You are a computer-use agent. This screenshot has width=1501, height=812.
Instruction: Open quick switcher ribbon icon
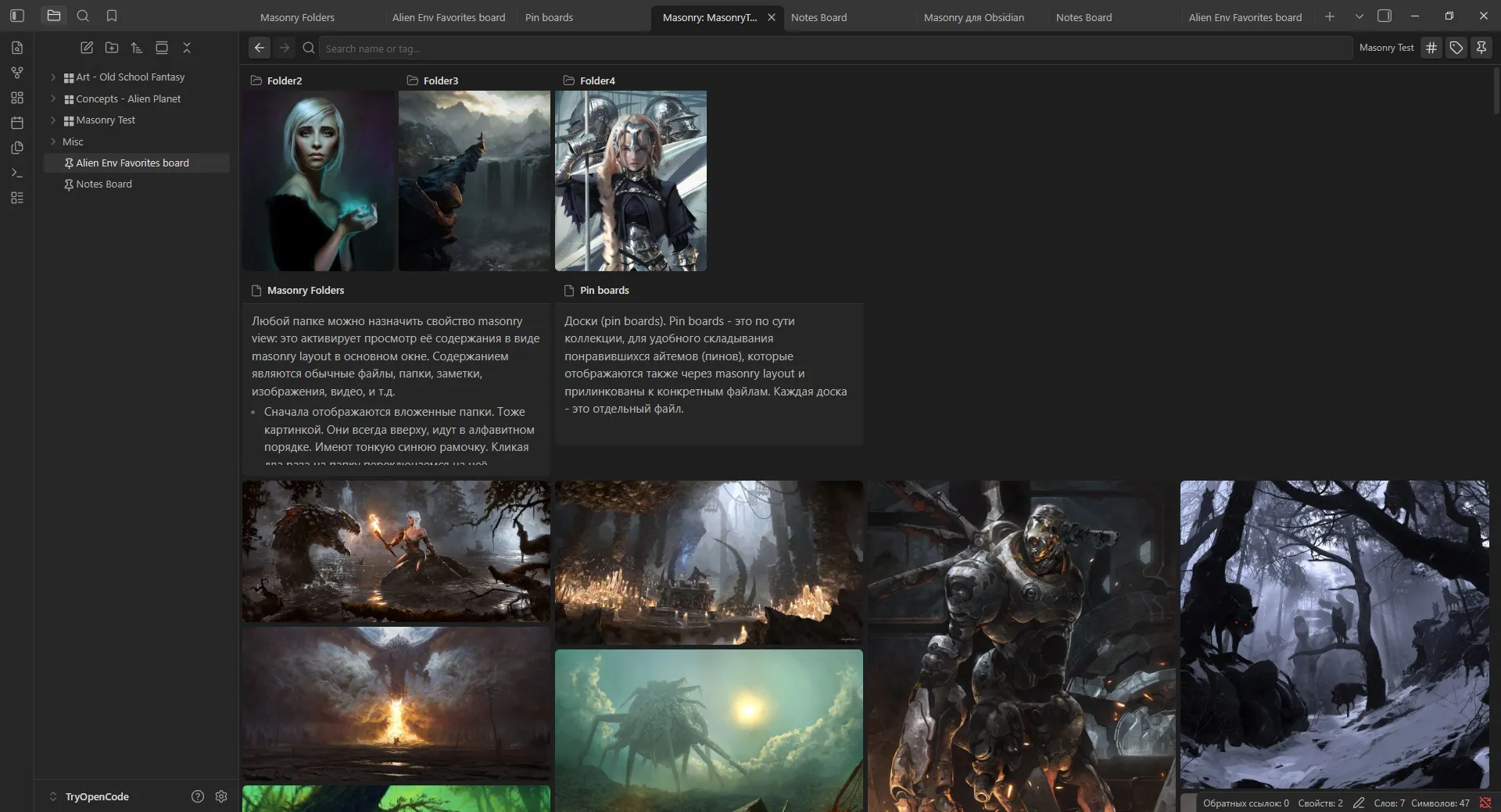tap(17, 48)
